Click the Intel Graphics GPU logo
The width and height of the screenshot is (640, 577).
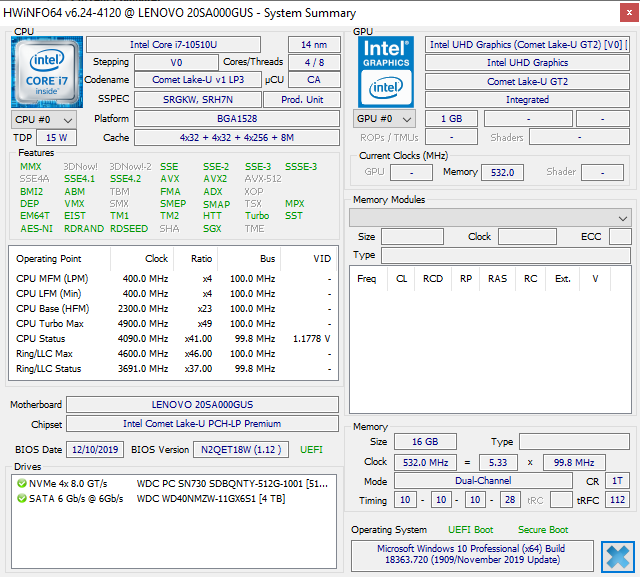[x=386, y=72]
